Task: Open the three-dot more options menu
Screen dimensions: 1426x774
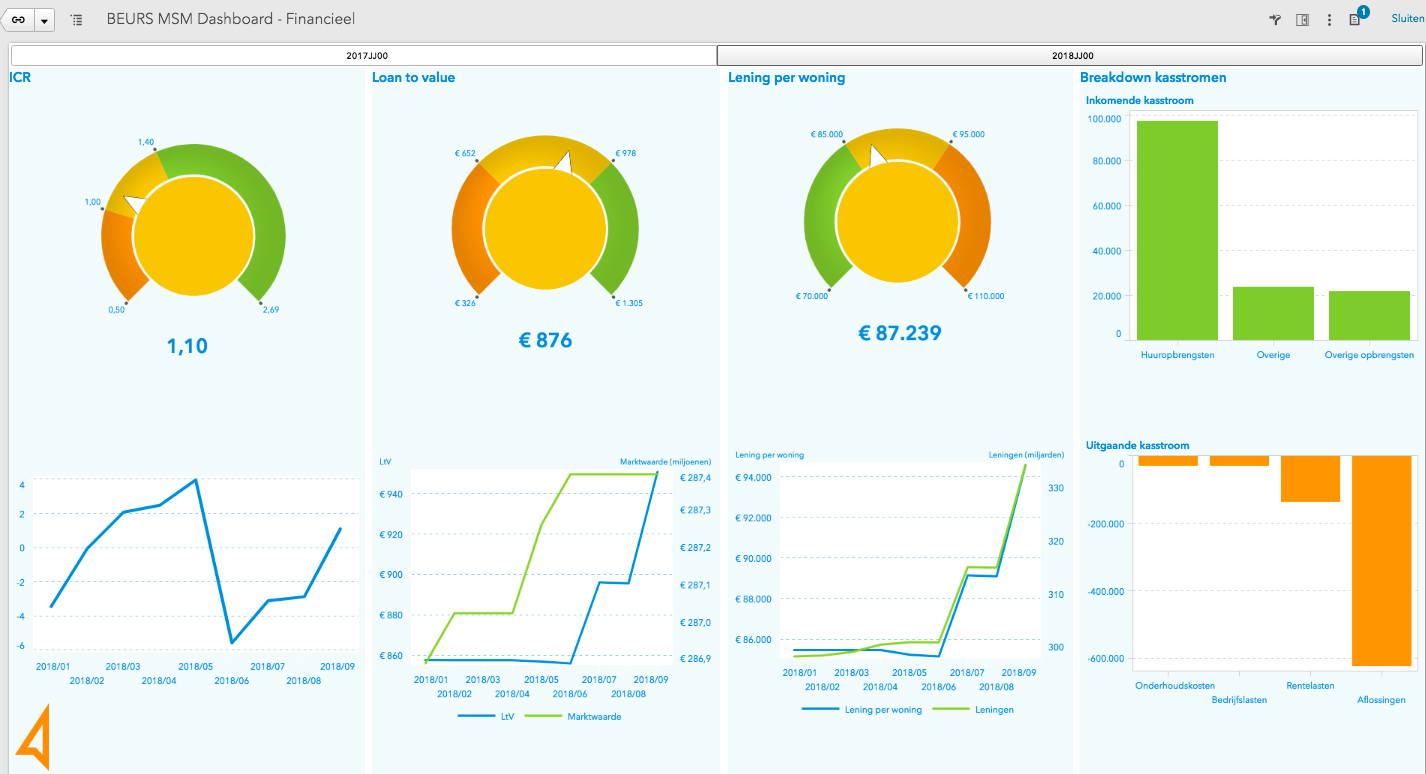Action: [x=1329, y=20]
